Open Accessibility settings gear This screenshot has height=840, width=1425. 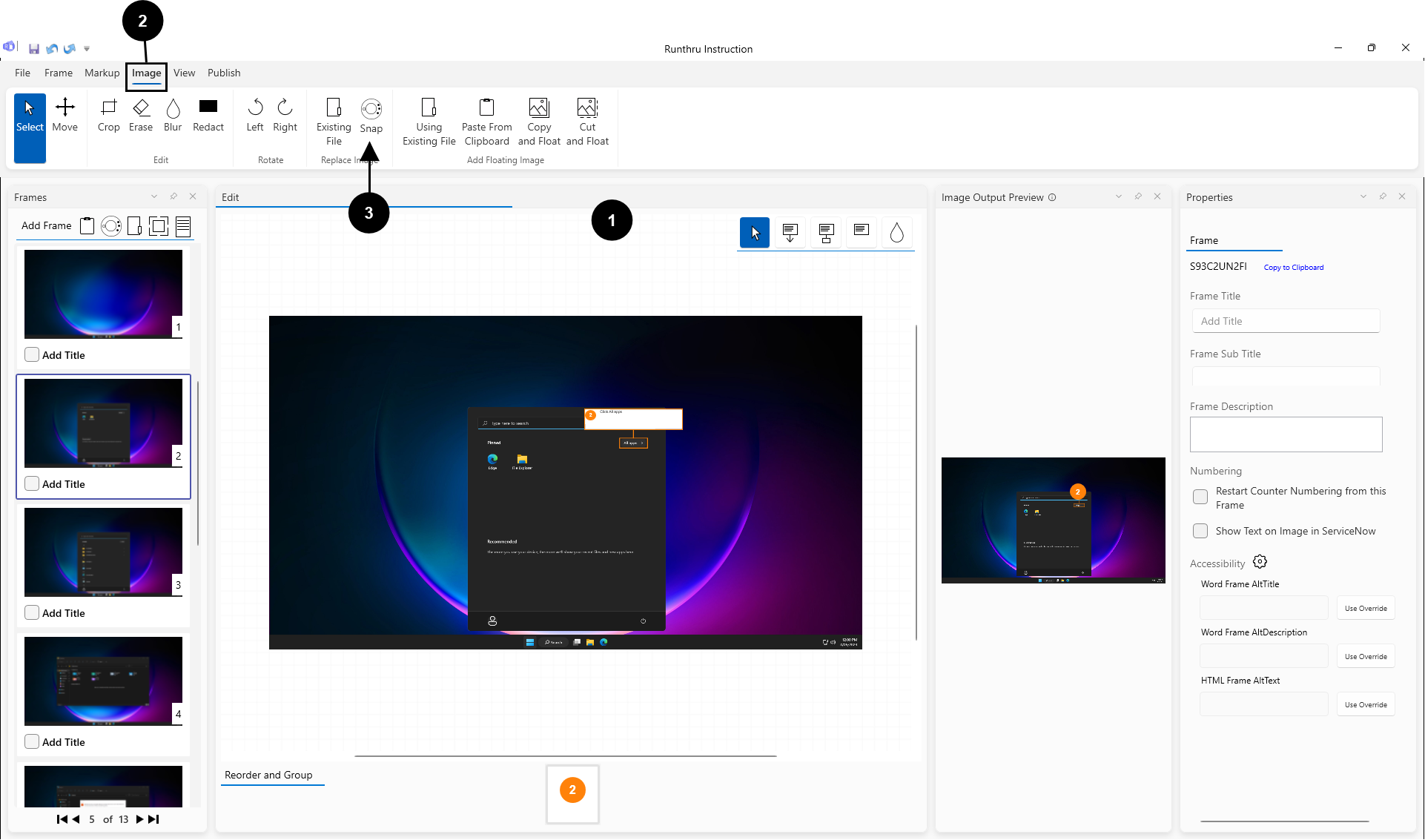pyautogui.click(x=1260, y=562)
